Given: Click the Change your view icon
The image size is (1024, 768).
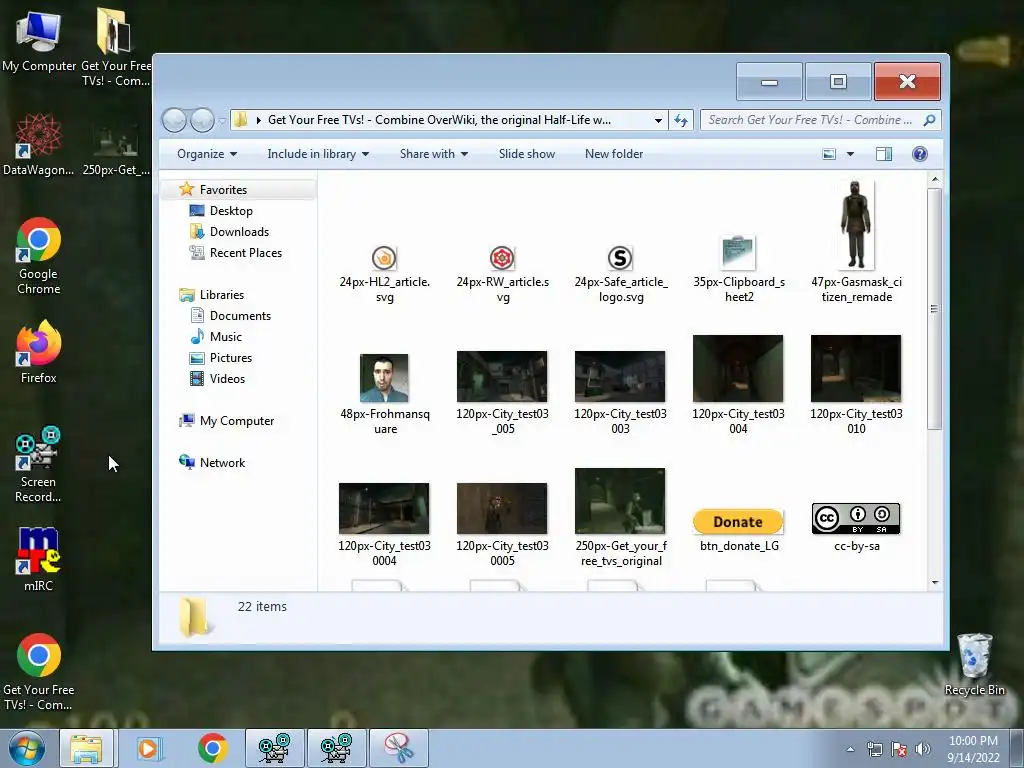Looking at the screenshot, I should [829, 154].
